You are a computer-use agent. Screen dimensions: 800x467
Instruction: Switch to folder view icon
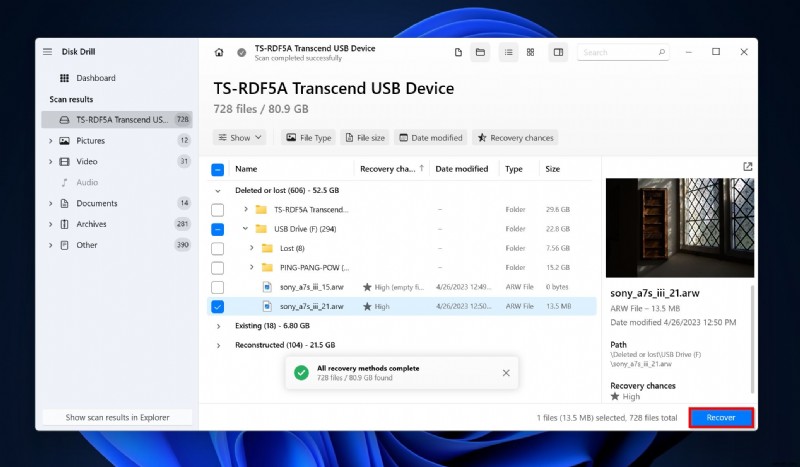(x=480, y=52)
